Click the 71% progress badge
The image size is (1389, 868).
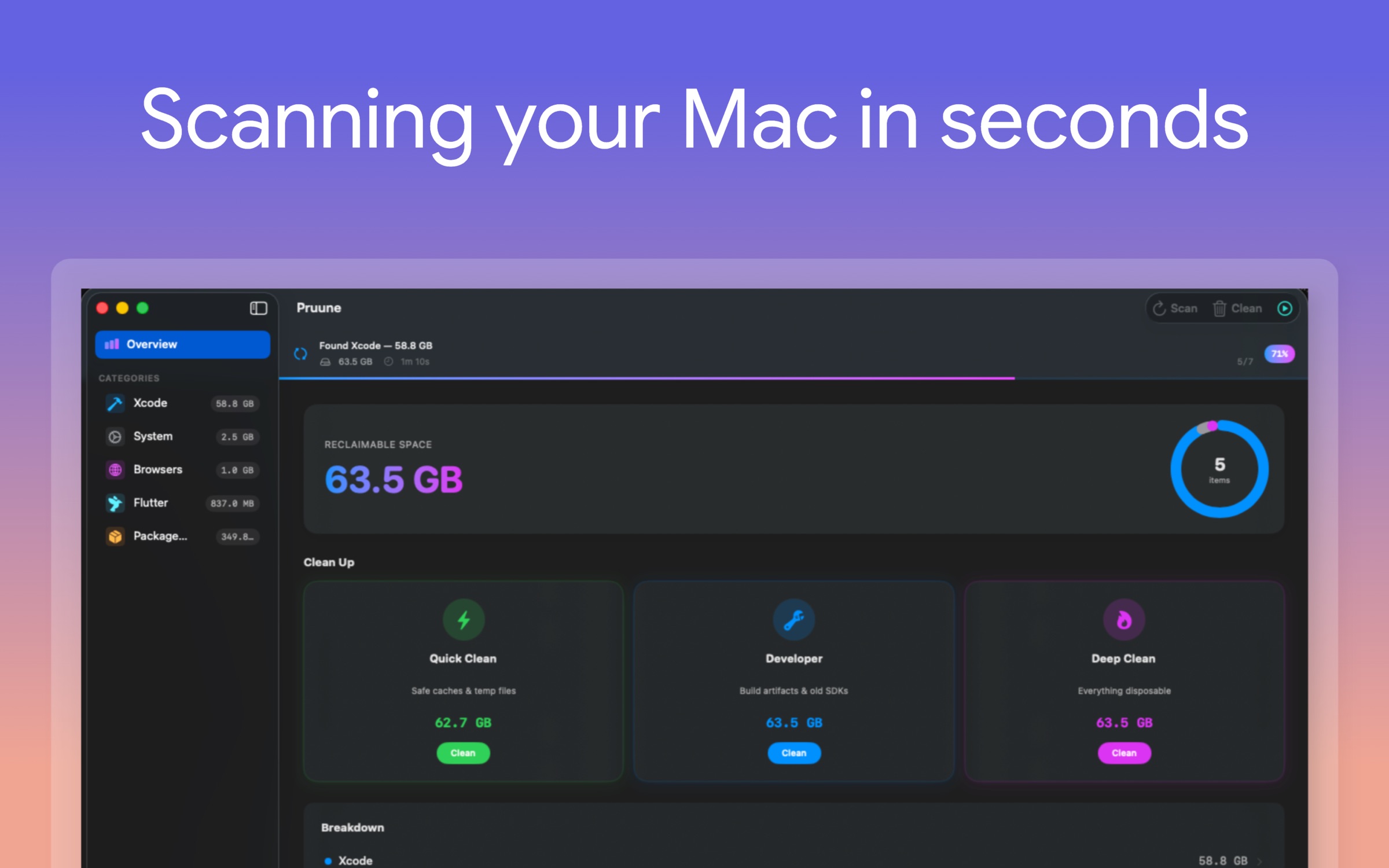tap(1279, 354)
